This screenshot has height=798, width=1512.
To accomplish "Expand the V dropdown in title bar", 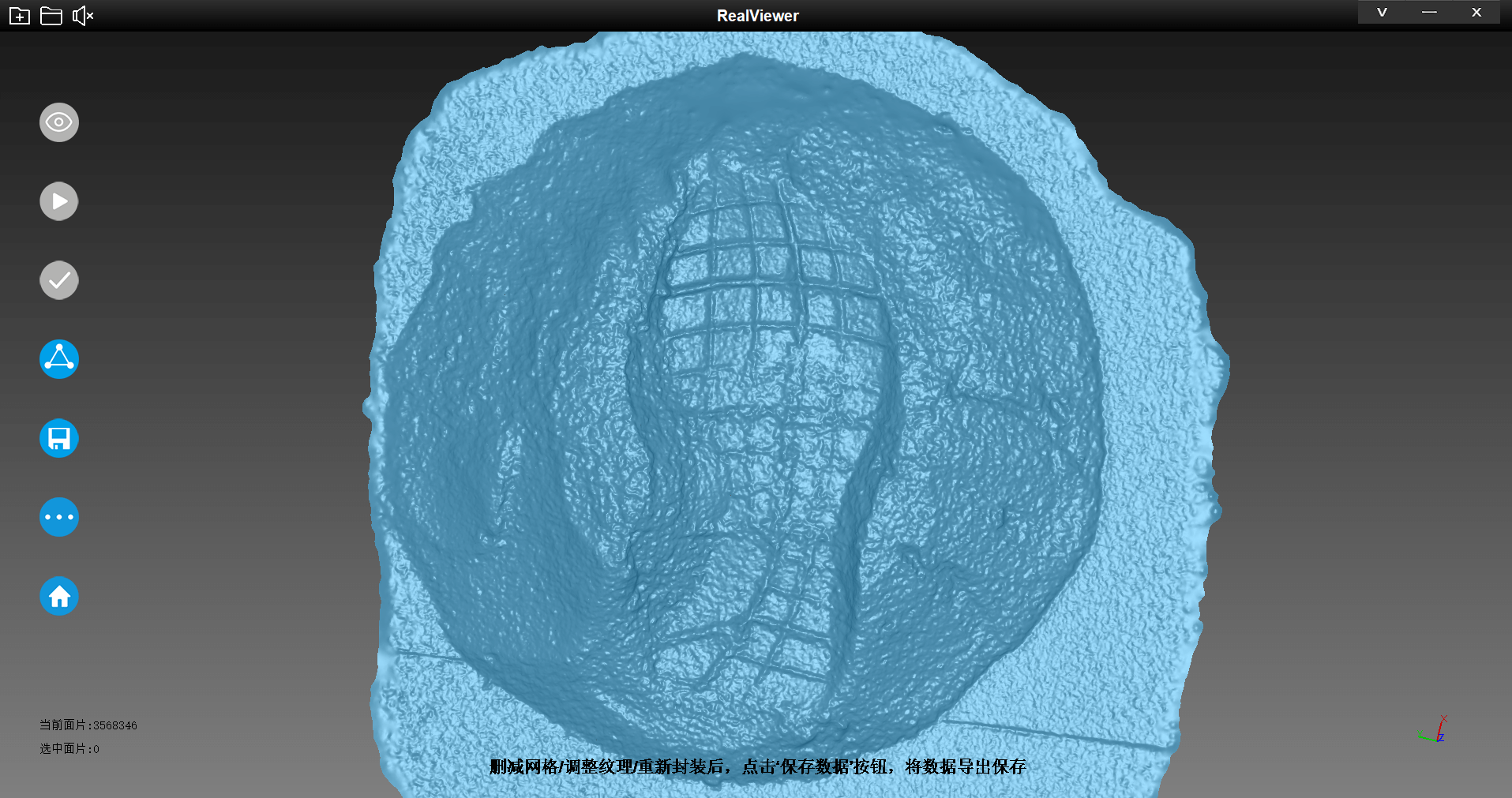I will pyautogui.click(x=1382, y=13).
